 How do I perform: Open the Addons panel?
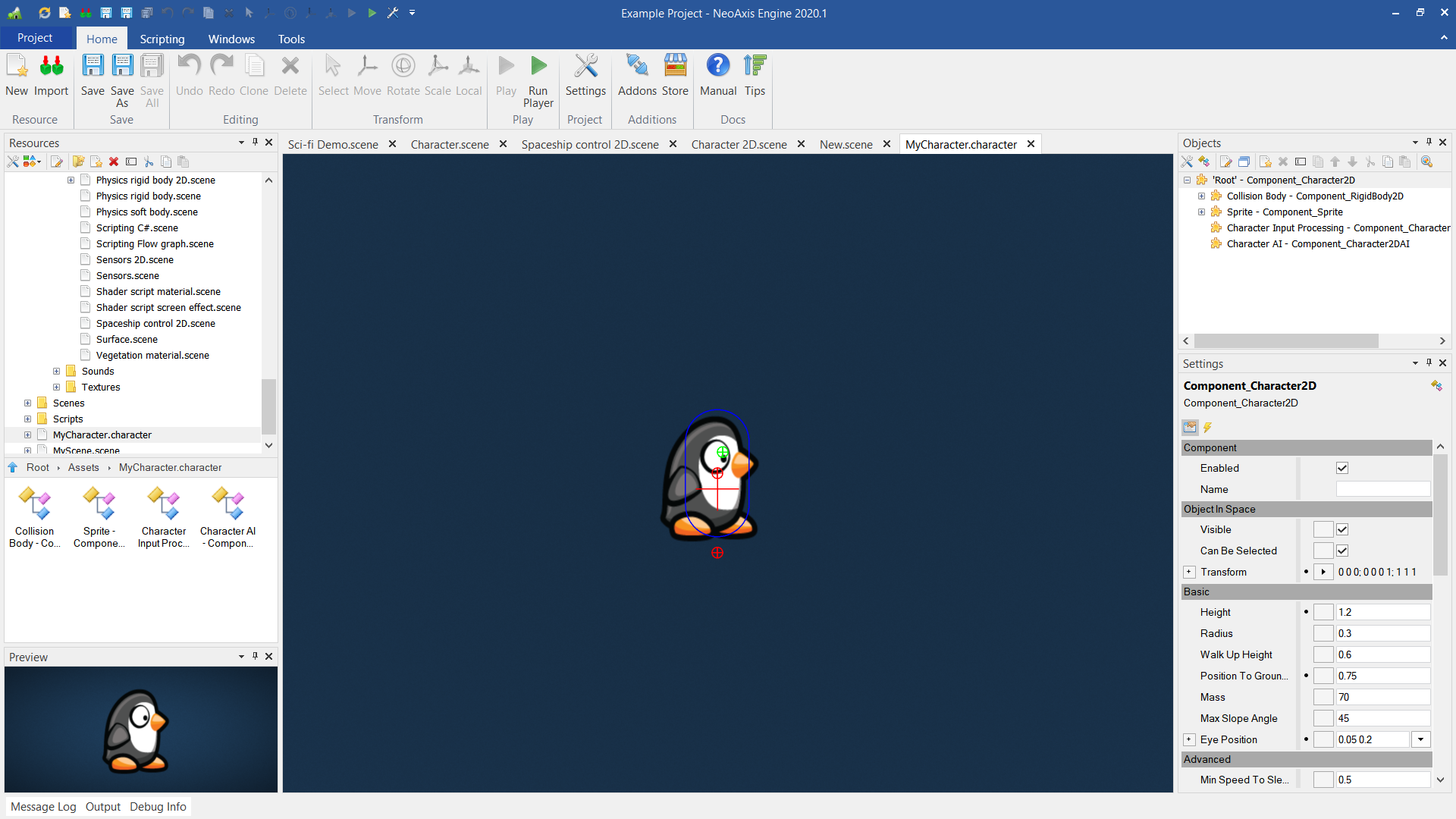(636, 72)
